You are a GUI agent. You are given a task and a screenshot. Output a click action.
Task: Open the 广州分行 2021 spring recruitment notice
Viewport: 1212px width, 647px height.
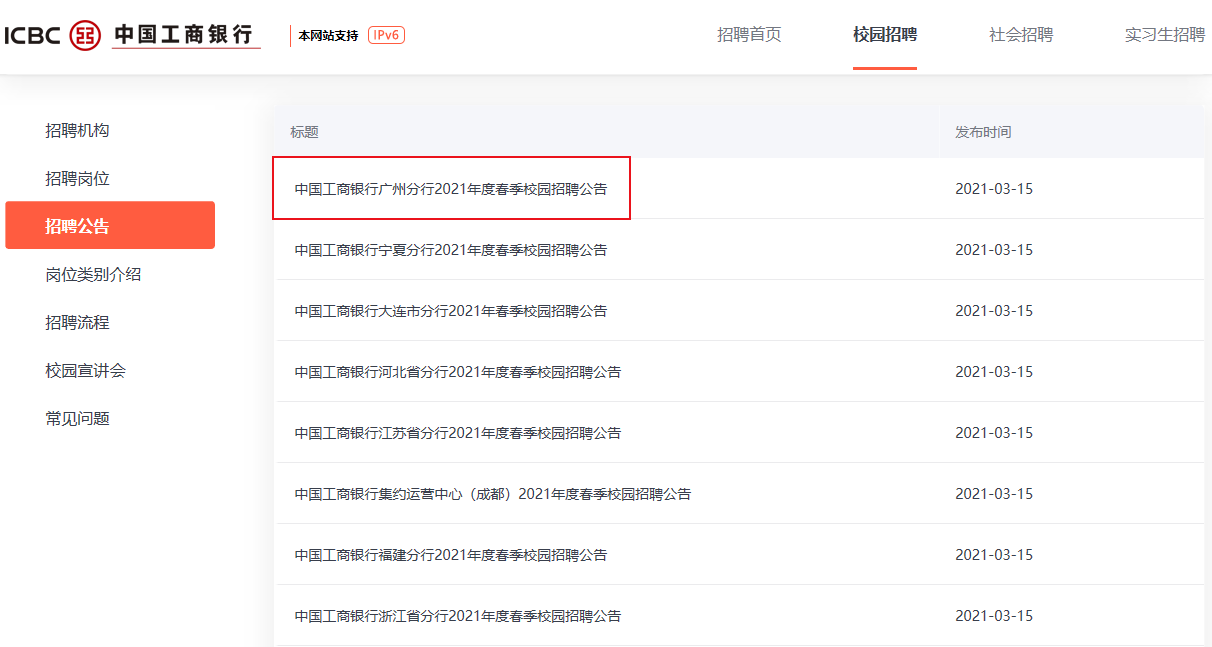(450, 188)
